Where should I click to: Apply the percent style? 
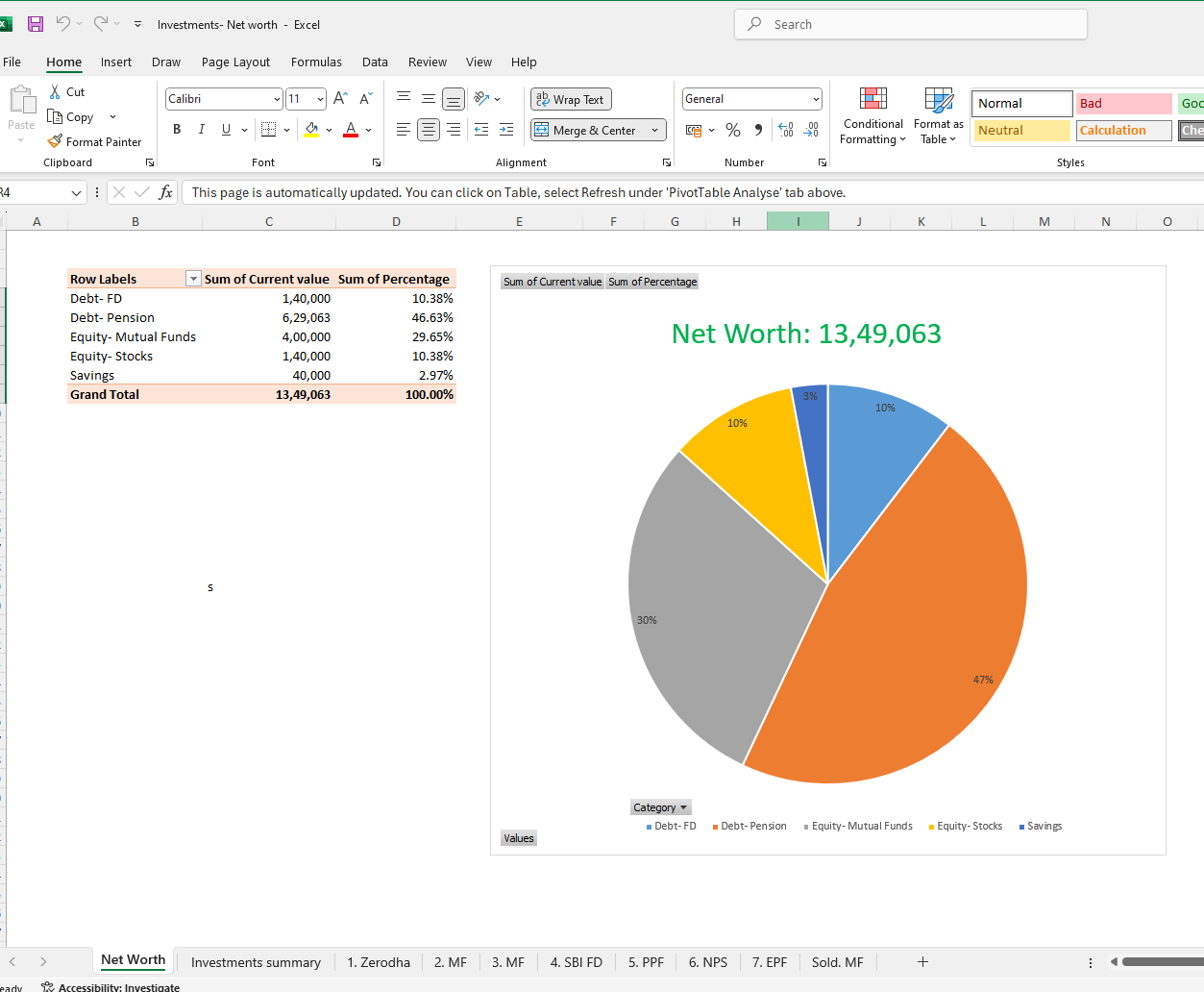tap(733, 130)
